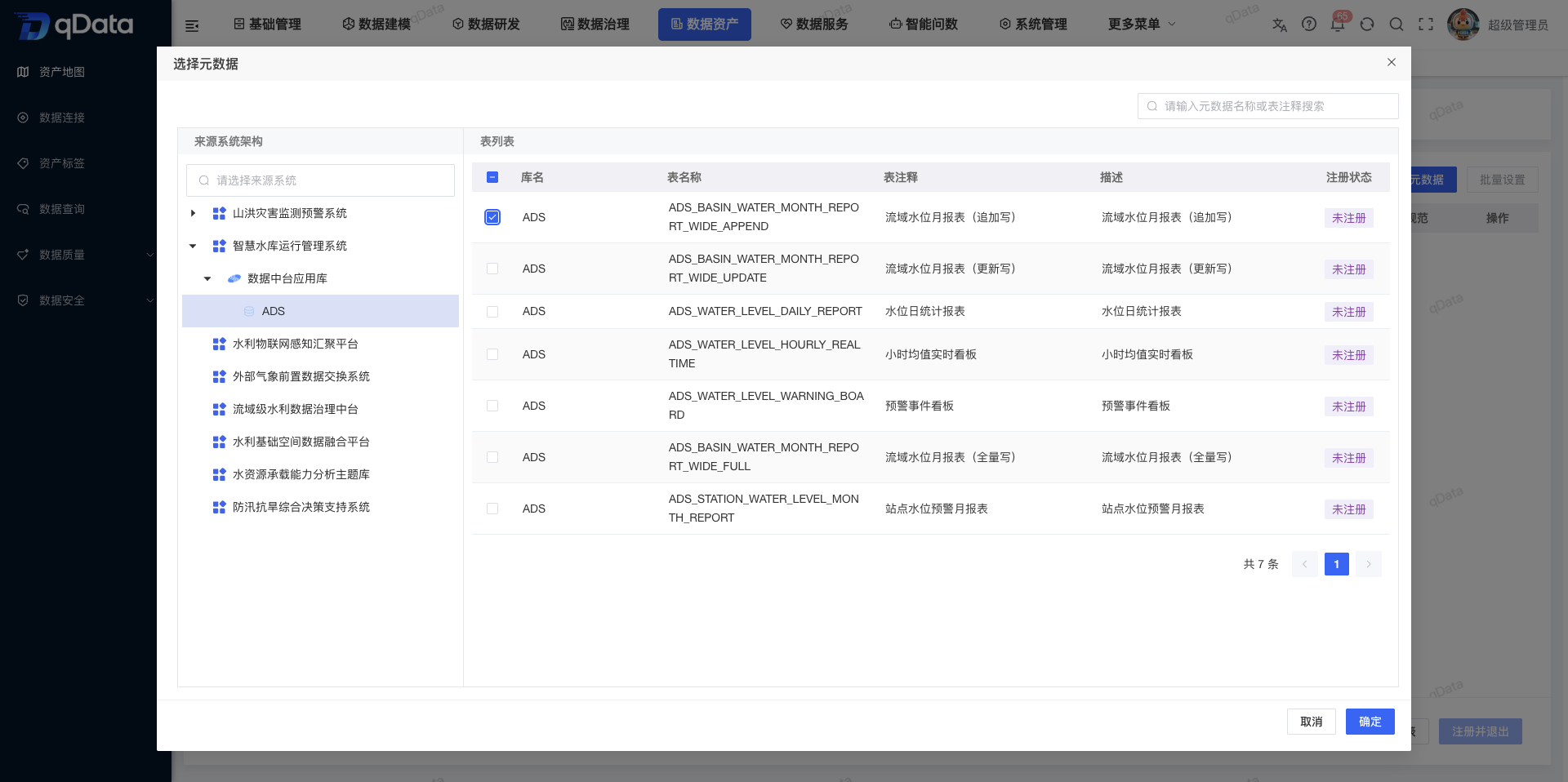Viewport: 1568px width, 782px height.
Task: Click the 注册并退出 button behind the dialog
Action: (1481, 731)
